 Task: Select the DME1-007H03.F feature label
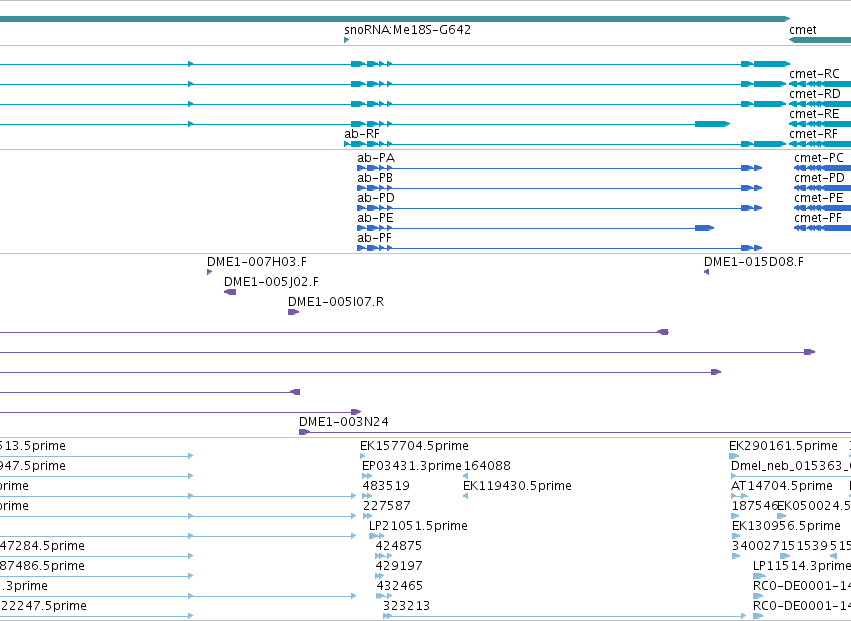257,262
